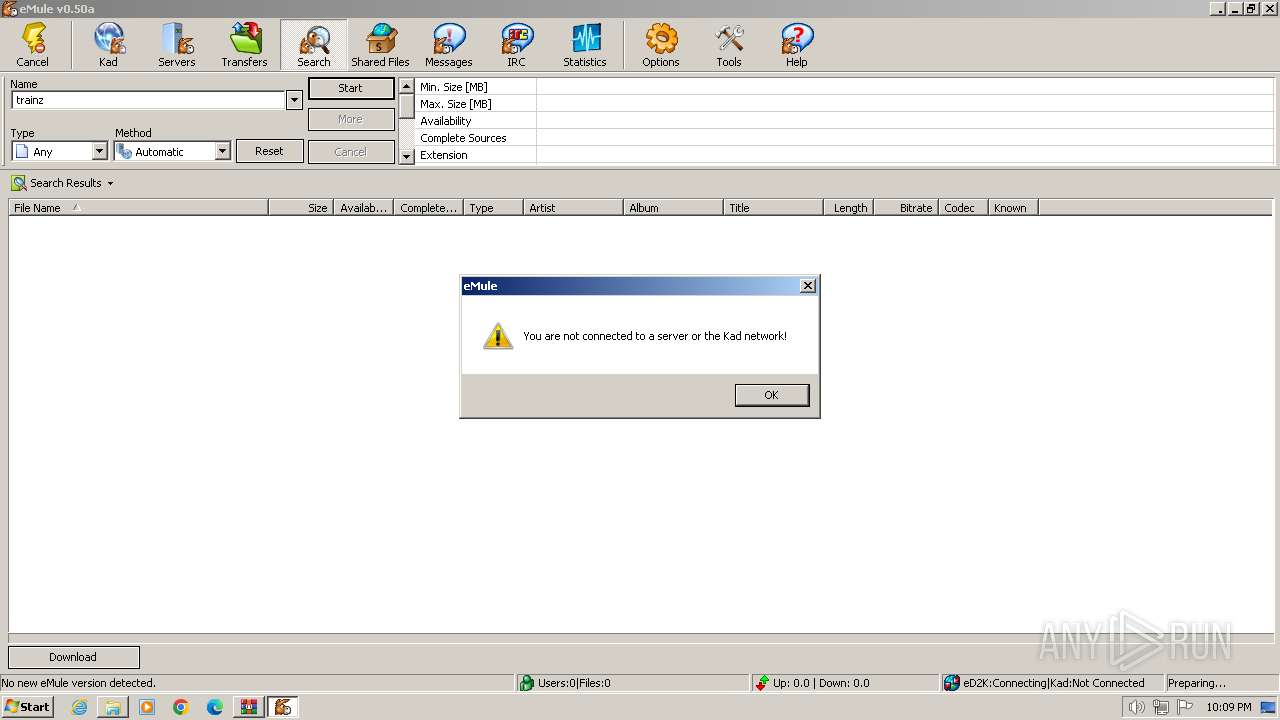Open WinRAR from the taskbar
The image size is (1280, 720).
point(249,707)
